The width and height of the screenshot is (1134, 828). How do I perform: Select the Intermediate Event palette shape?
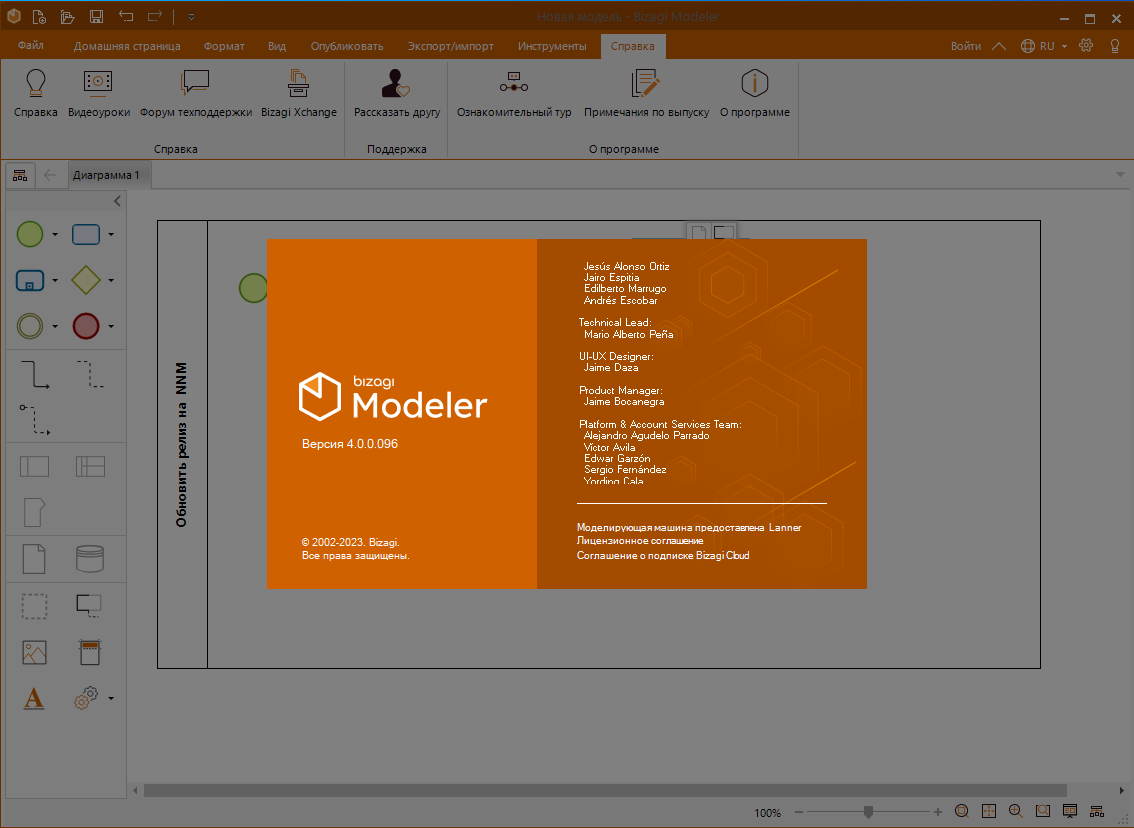click(30, 326)
